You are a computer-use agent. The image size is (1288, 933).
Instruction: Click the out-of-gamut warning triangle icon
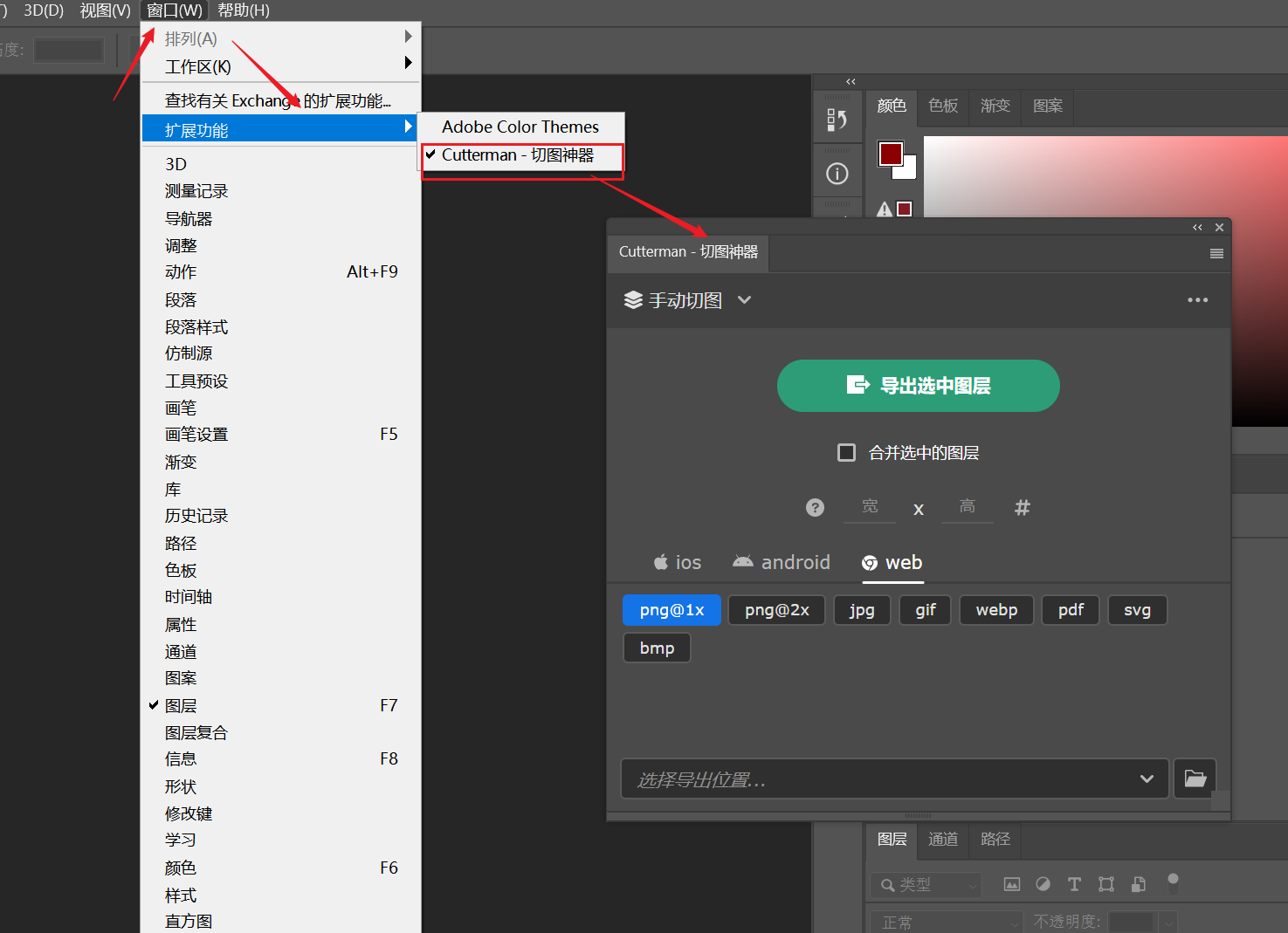click(885, 209)
